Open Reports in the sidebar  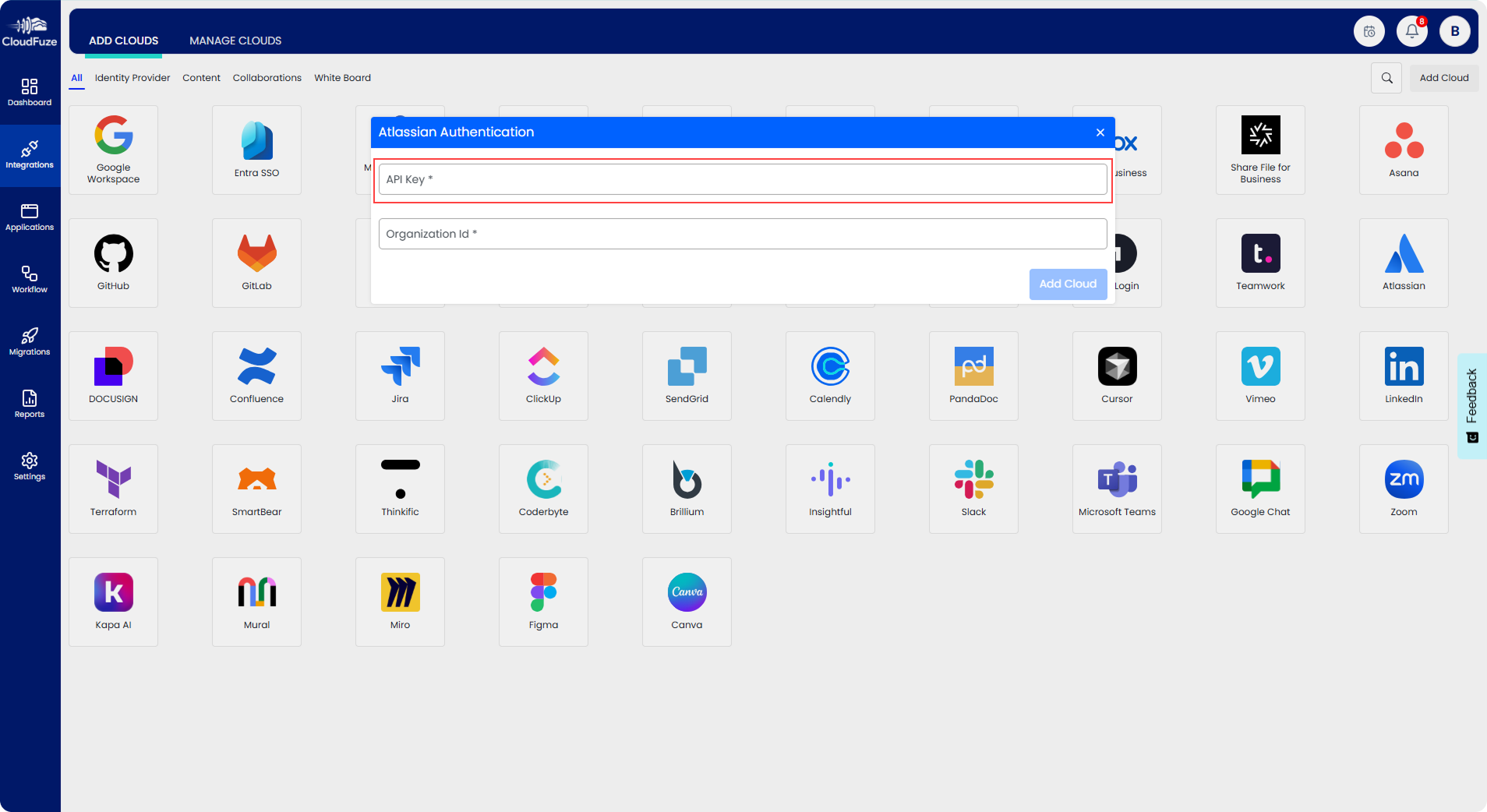[x=30, y=404]
